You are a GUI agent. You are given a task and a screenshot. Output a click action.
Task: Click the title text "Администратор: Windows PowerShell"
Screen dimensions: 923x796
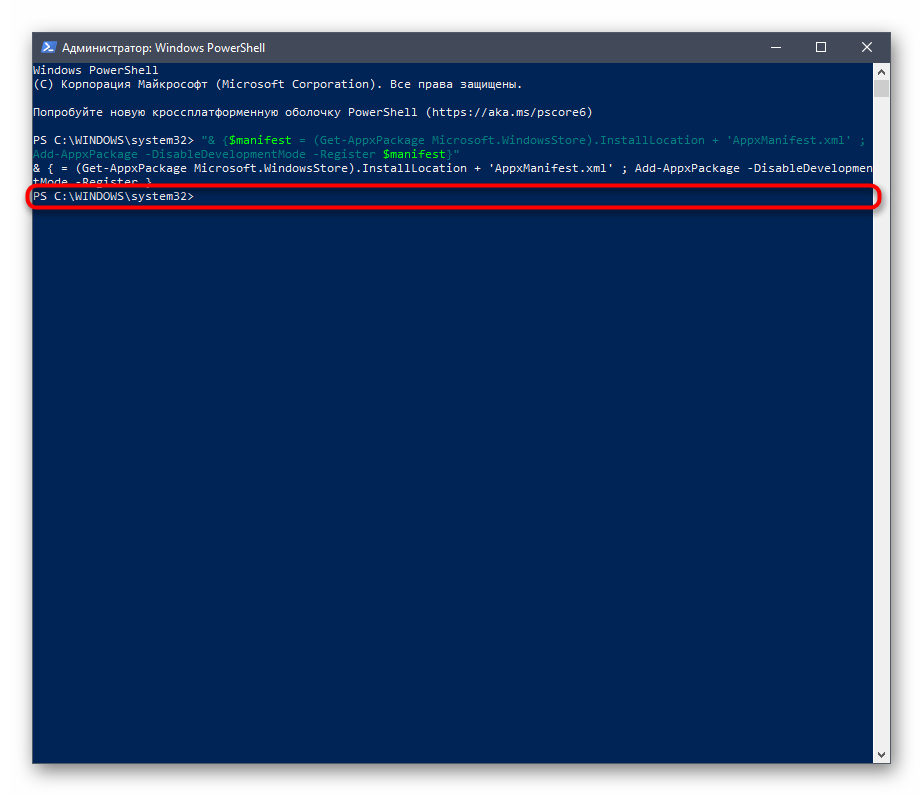pos(163,47)
